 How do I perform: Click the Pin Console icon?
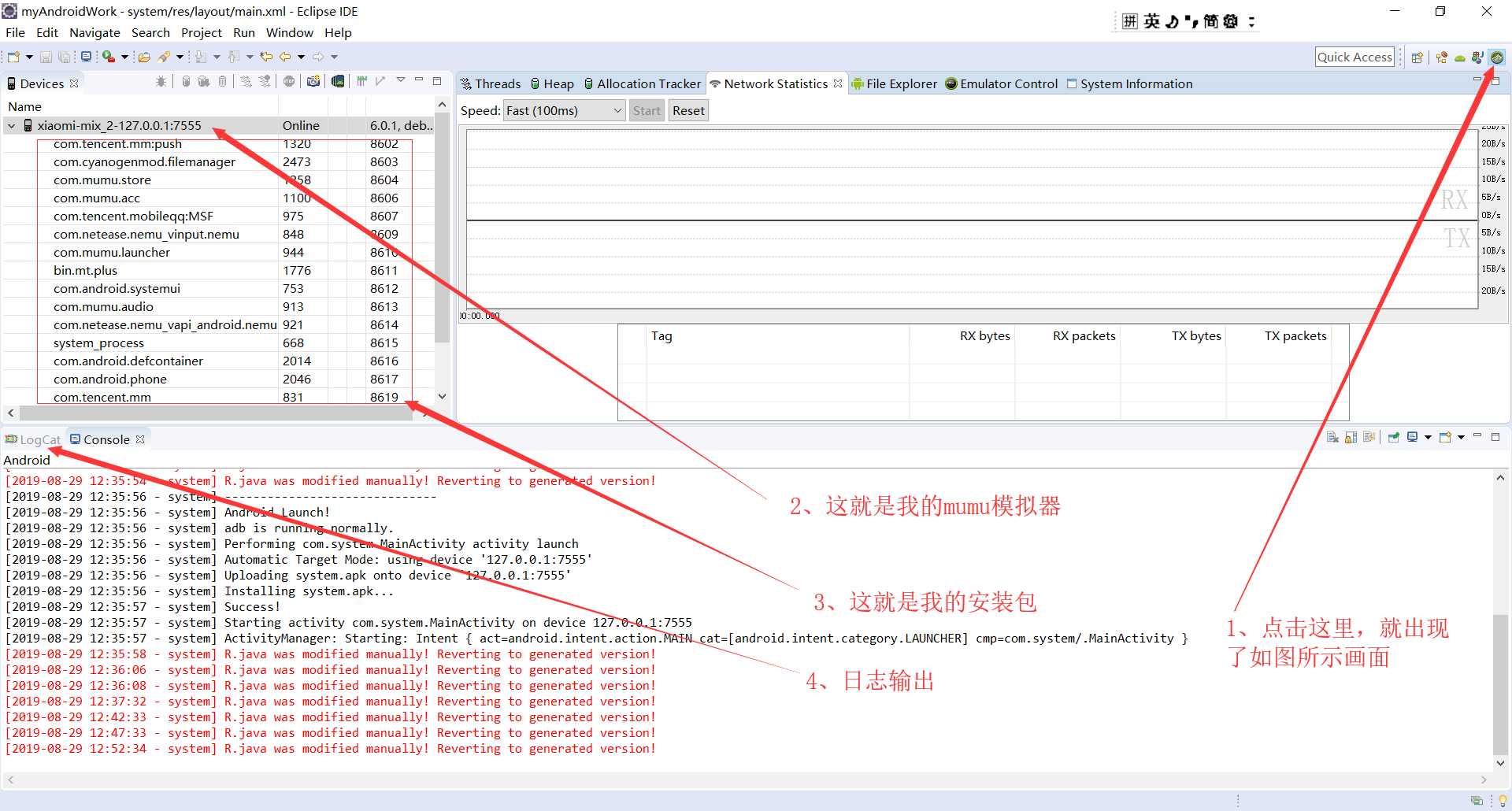point(1394,437)
